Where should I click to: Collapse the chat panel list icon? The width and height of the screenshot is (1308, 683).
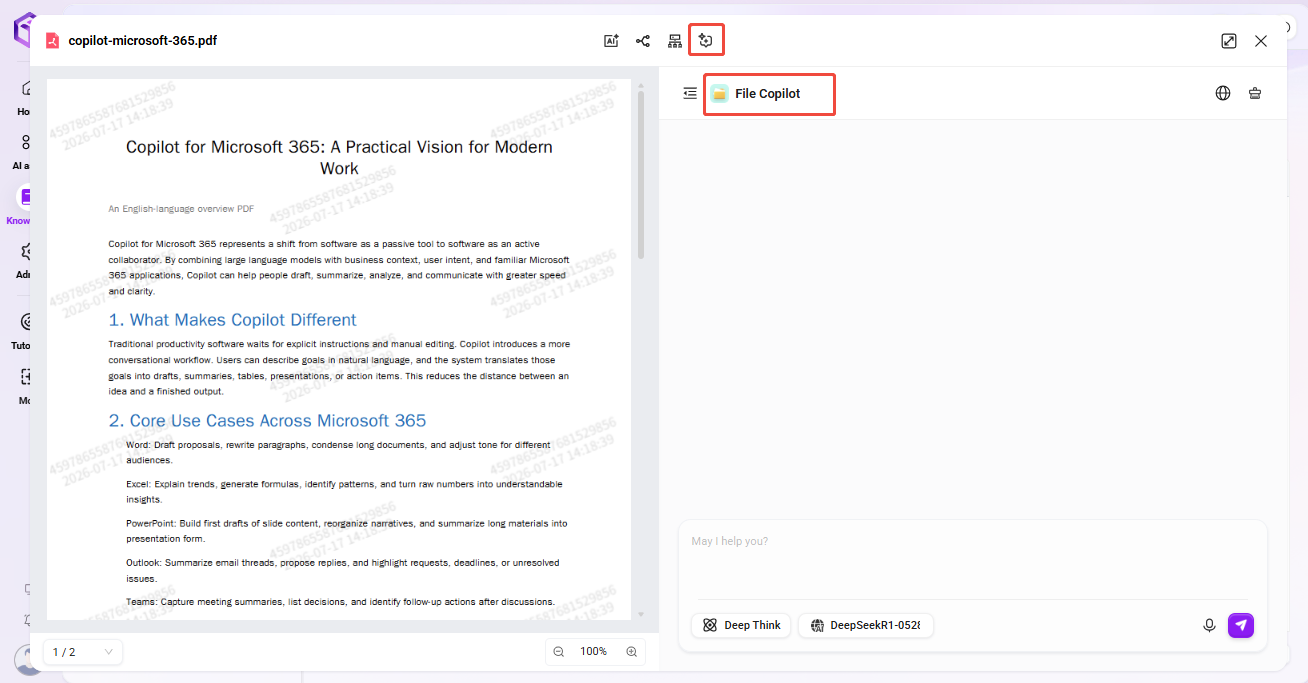pyautogui.click(x=690, y=93)
